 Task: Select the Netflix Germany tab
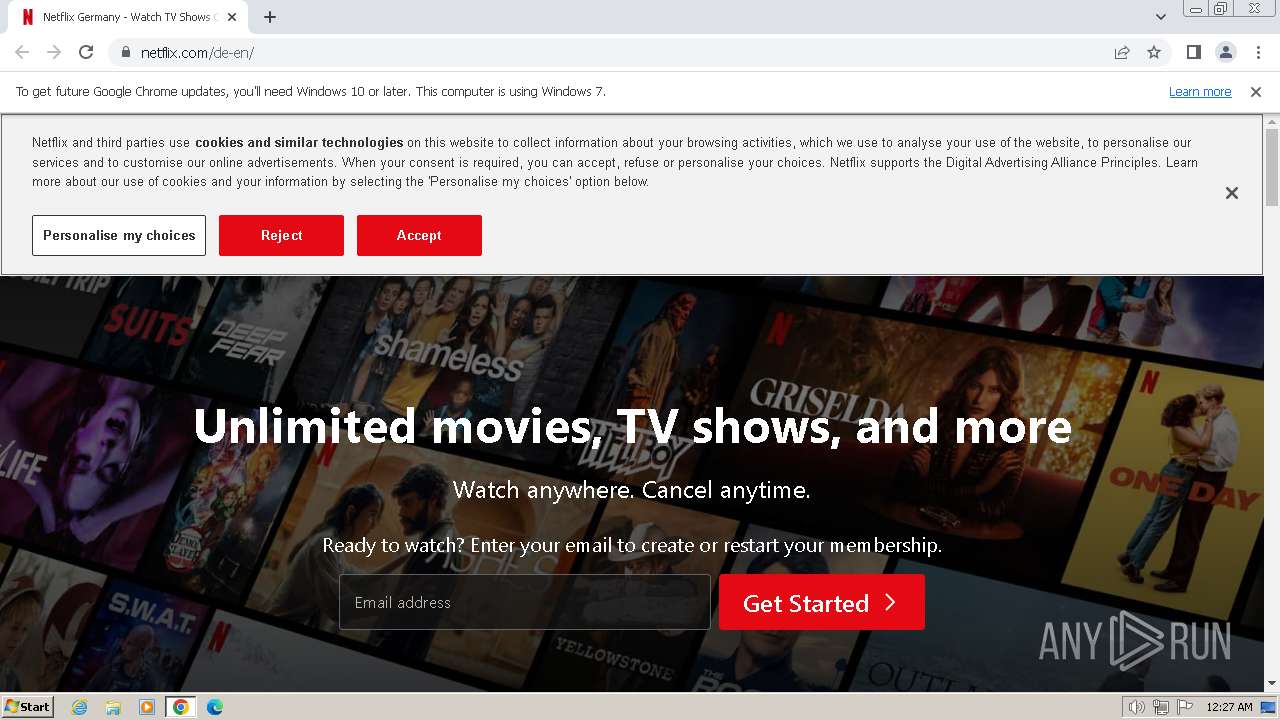pos(128,17)
